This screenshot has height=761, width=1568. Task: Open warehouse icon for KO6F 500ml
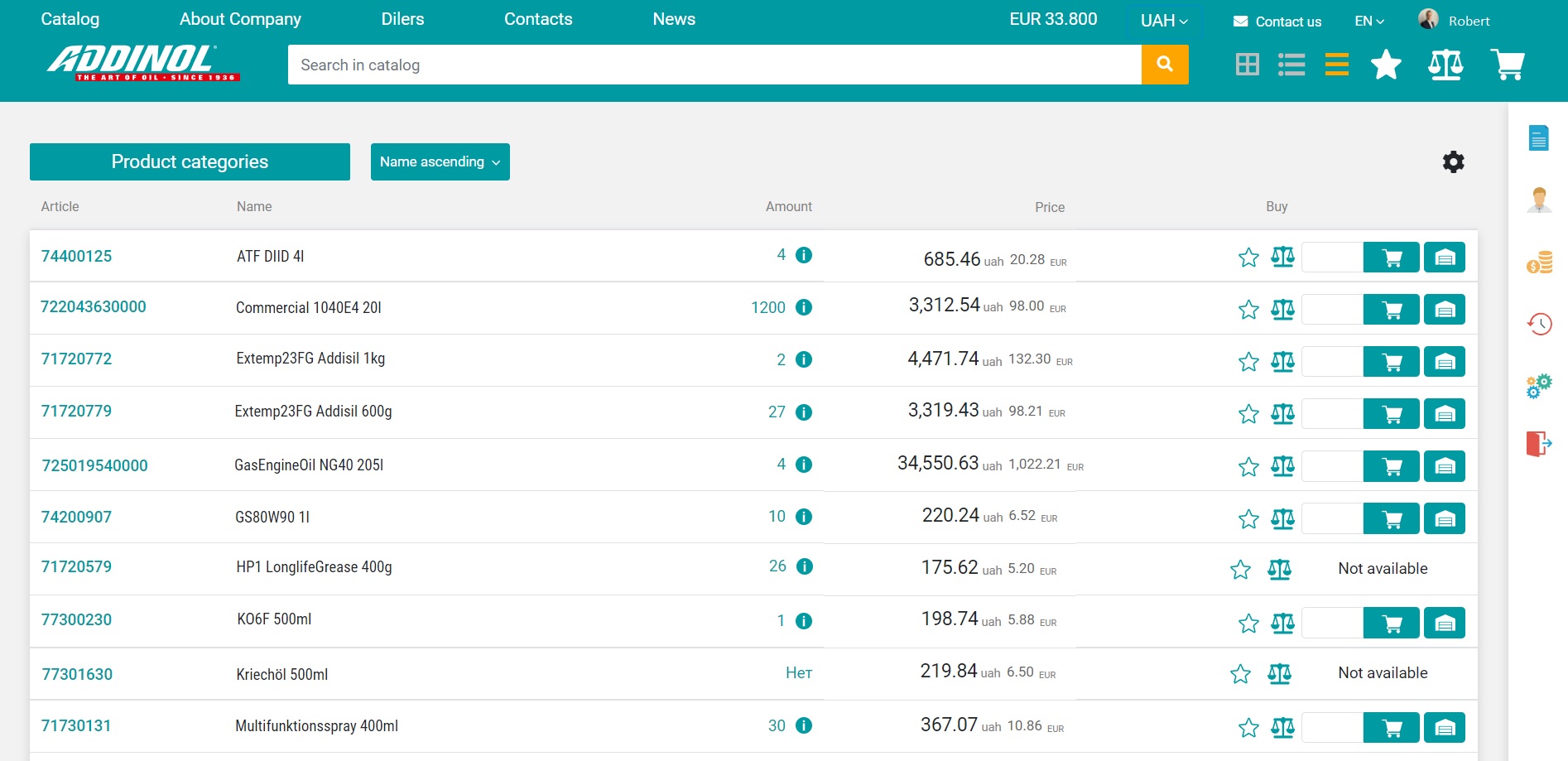click(x=1445, y=623)
